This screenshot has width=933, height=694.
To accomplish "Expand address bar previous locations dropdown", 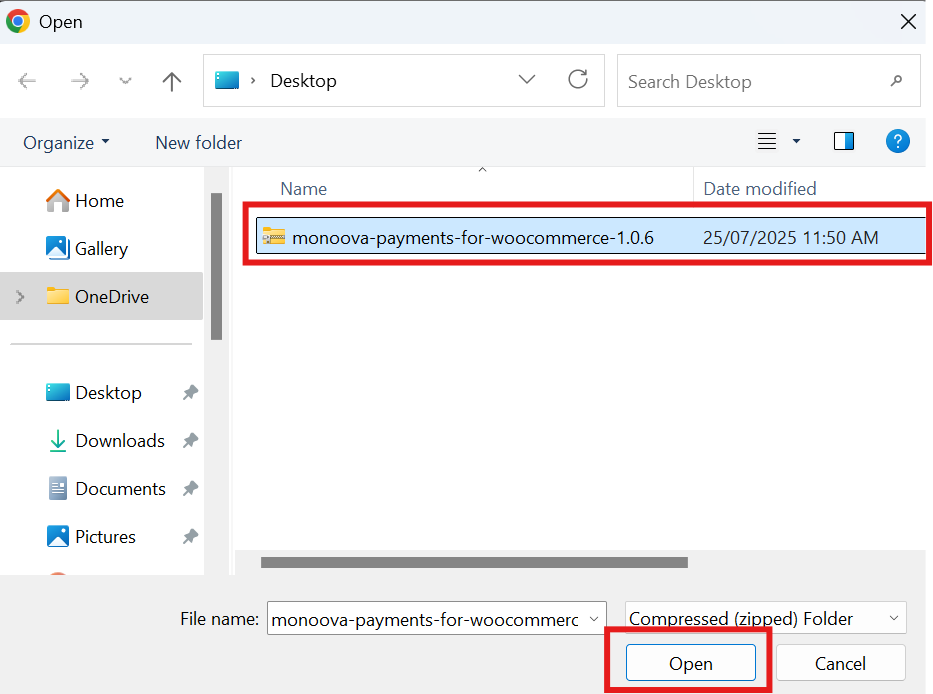I will pyautogui.click(x=527, y=80).
